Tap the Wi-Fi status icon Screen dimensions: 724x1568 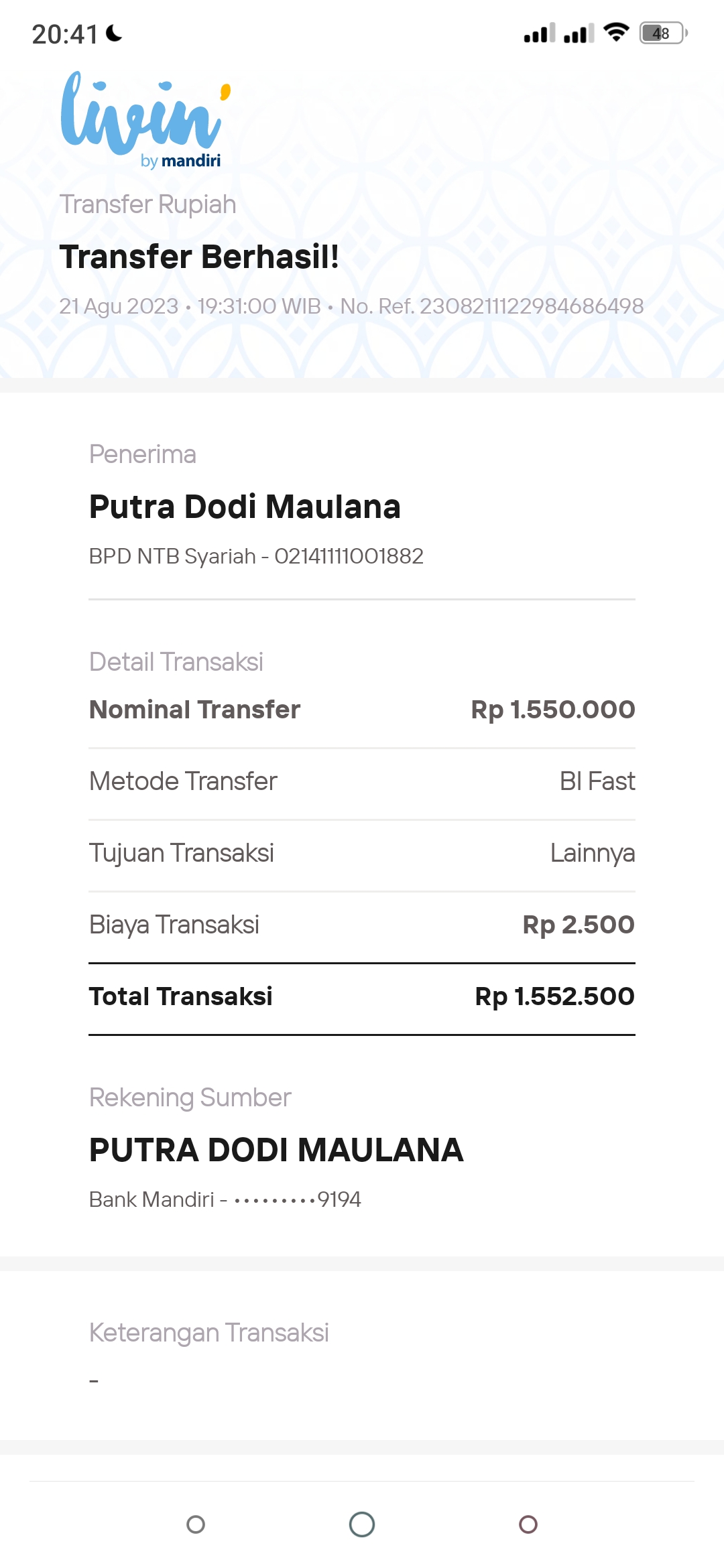pos(616,32)
